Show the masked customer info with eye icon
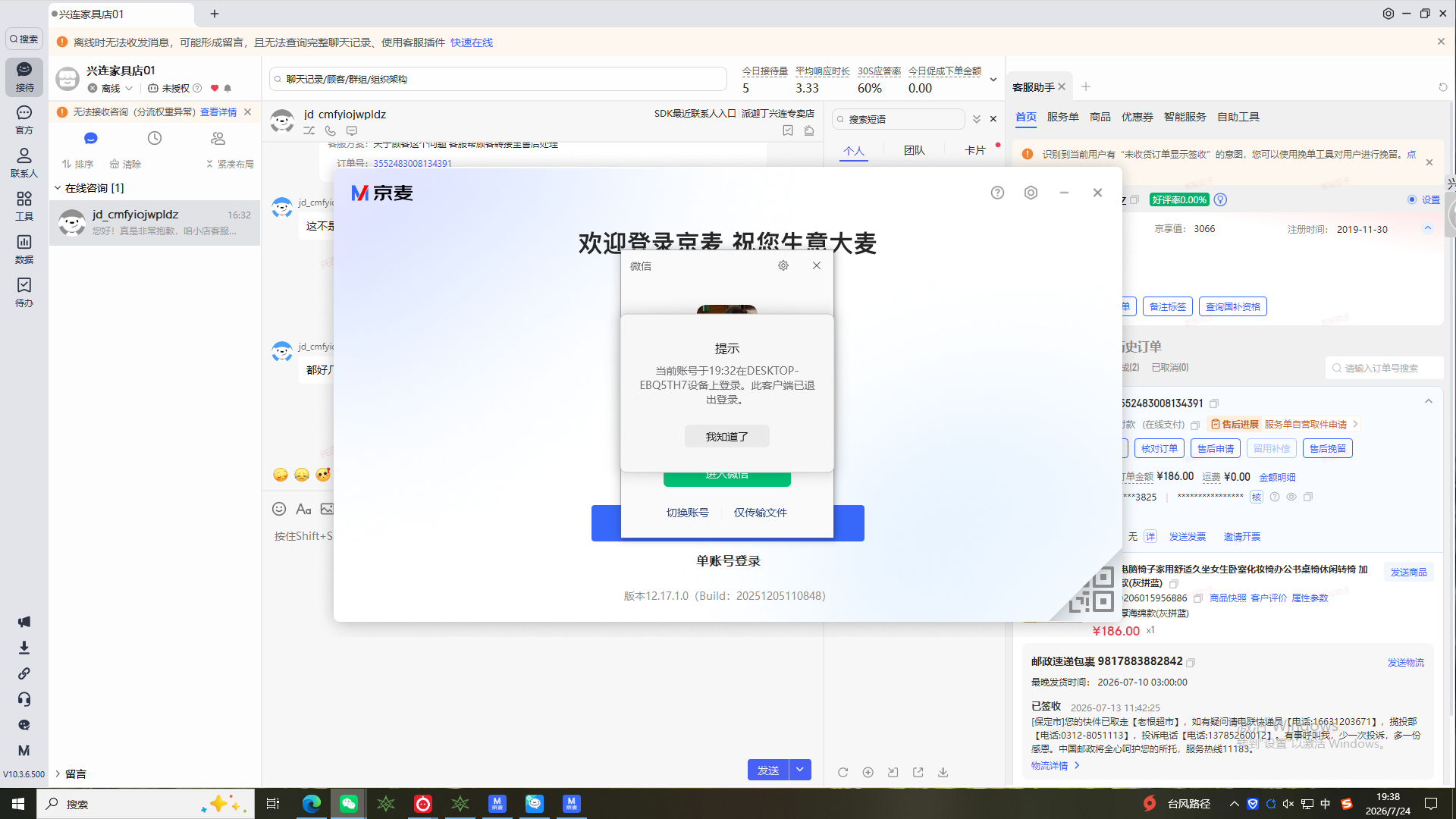Viewport: 1456px width, 819px height. tap(1291, 497)
